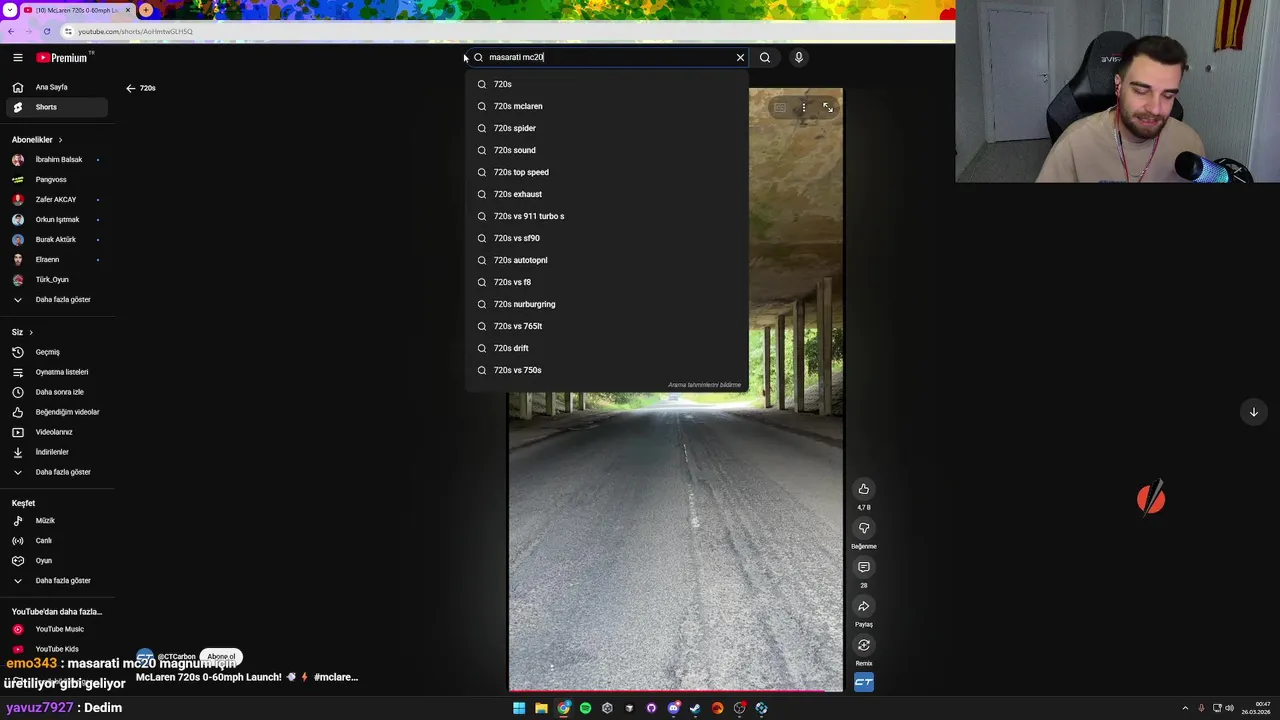The image size is (1280, 720).
Task: Select suggestion '720s sound'
Action: point(607,150)
